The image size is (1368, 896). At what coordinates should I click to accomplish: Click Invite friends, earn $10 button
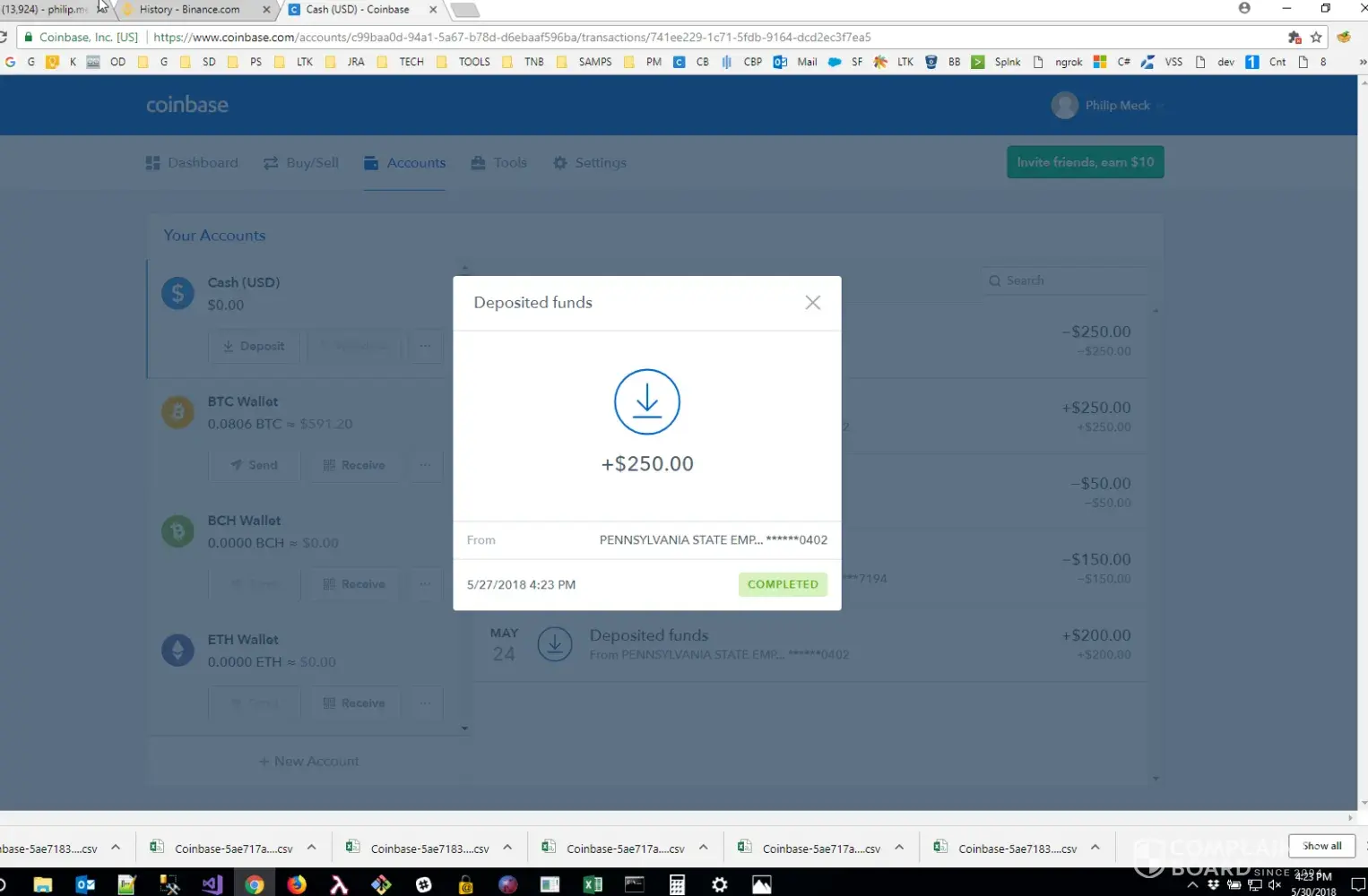point(1085,162)
